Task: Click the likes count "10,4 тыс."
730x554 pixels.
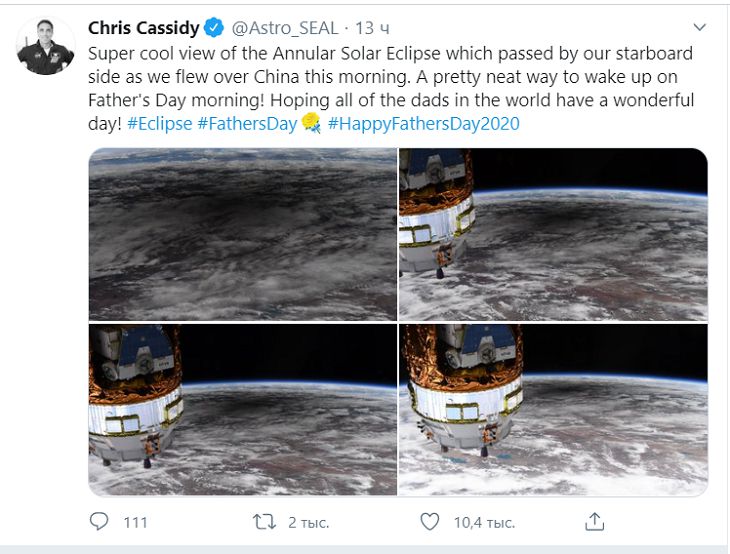Action: coord(484,522)
